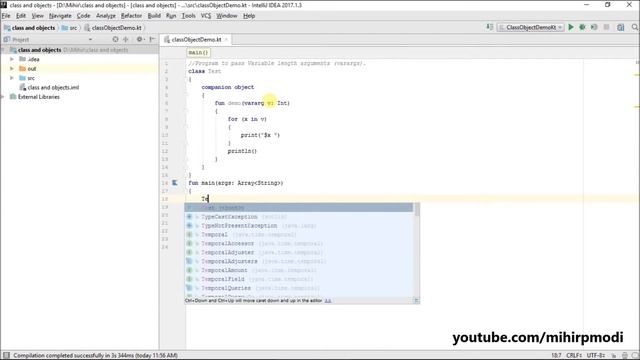Image resolution: width=640 pixels, height=360 pixels.
Task: Click scroll from source target icon
Action: pyautogui.click(x=116, y=40)
